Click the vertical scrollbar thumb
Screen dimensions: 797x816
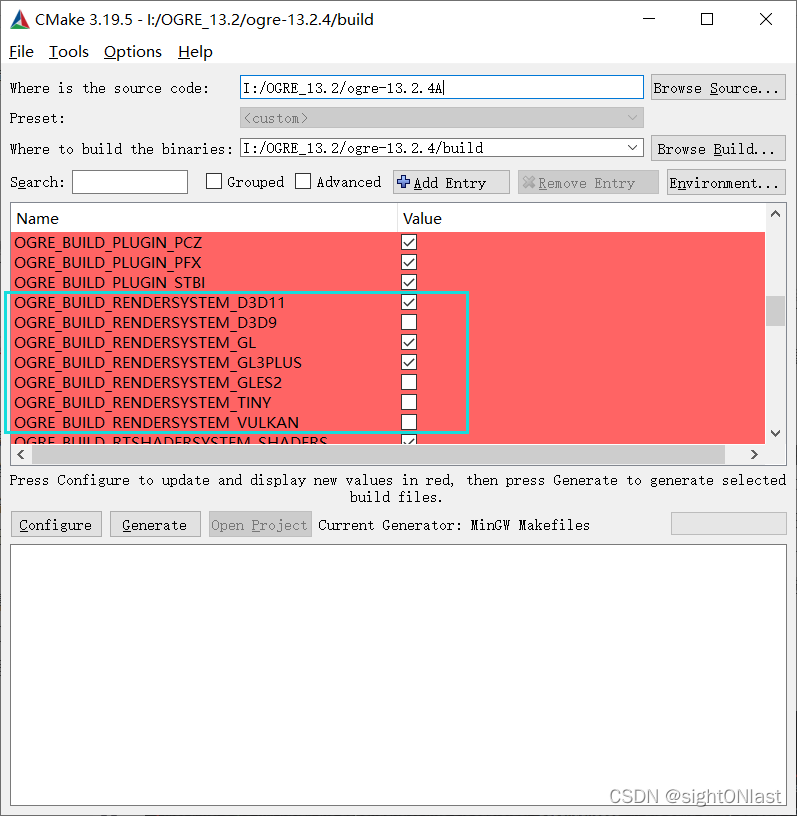[775, 311]
